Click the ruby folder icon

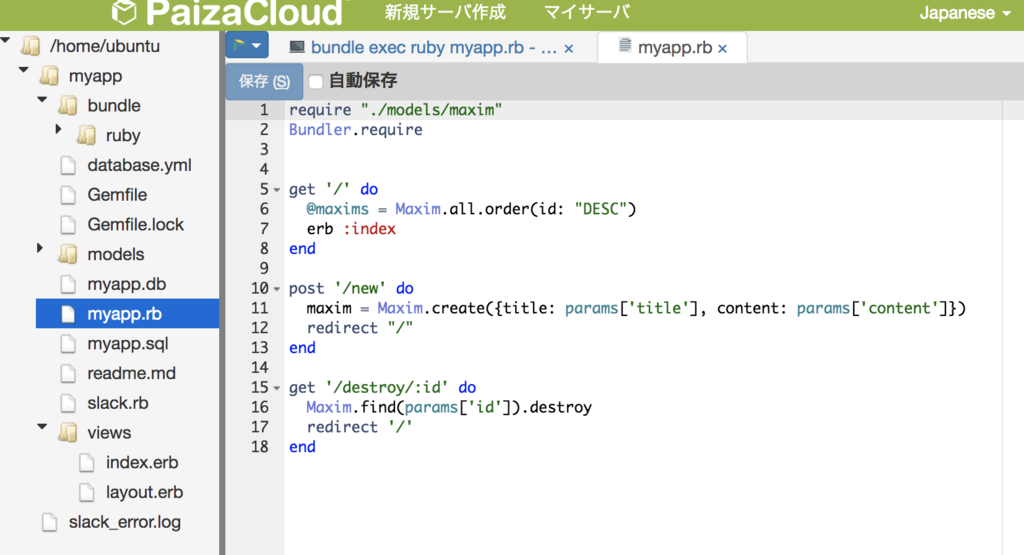coord(86,136)
